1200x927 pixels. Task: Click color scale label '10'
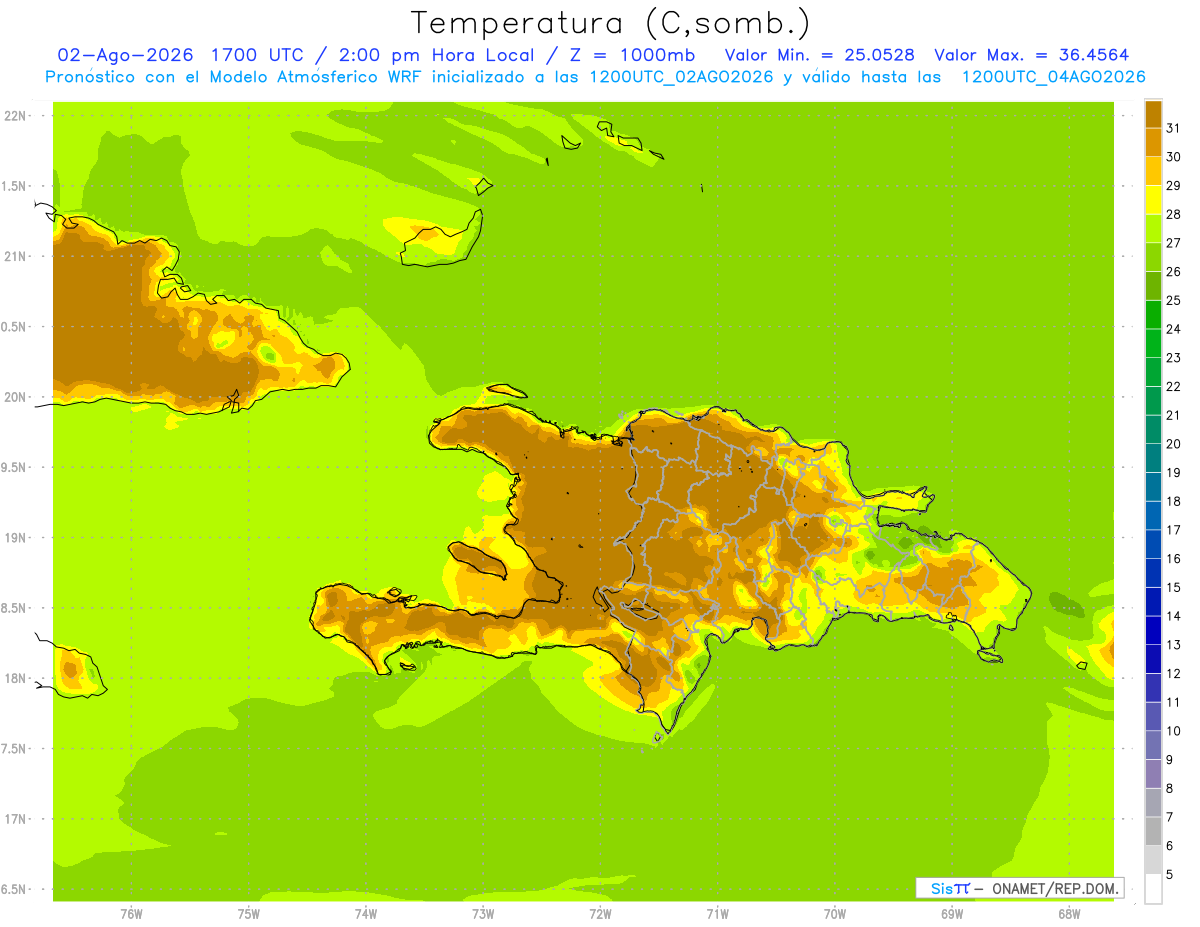click(x=1173, y=731)
